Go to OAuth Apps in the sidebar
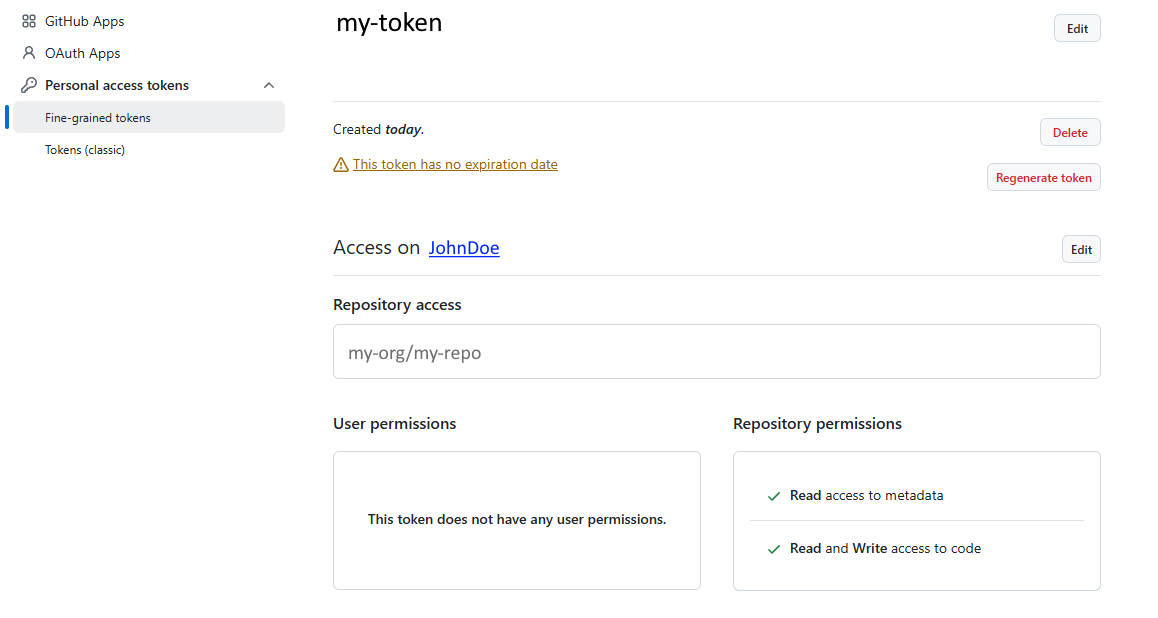 click(82, 53)
